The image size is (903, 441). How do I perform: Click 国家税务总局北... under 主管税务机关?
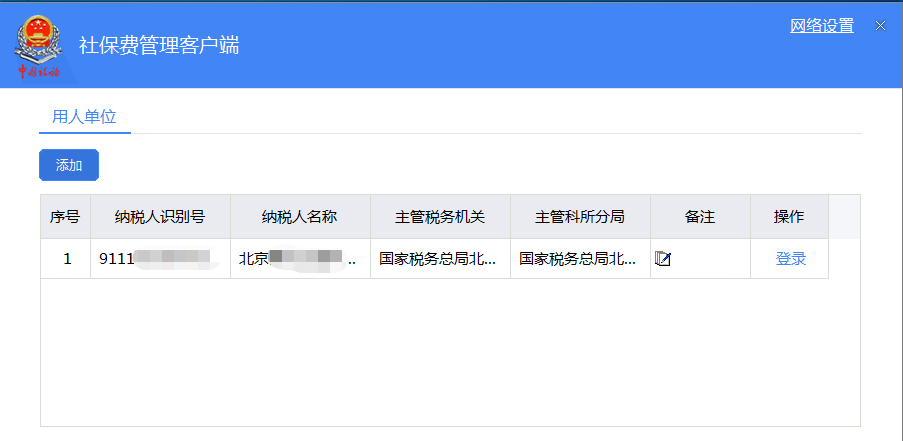(441, 259)
